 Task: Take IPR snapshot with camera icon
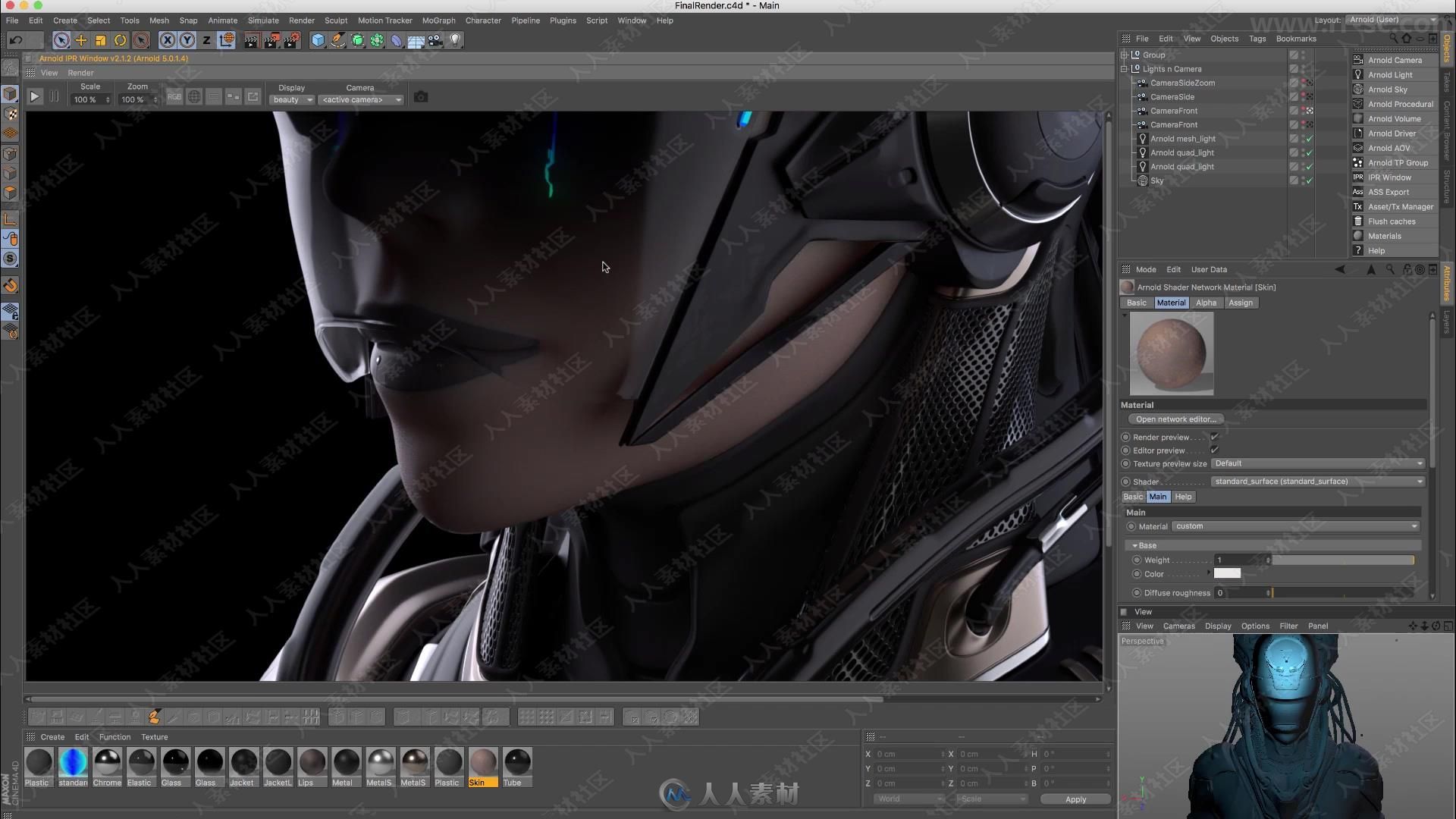point(421,97)
